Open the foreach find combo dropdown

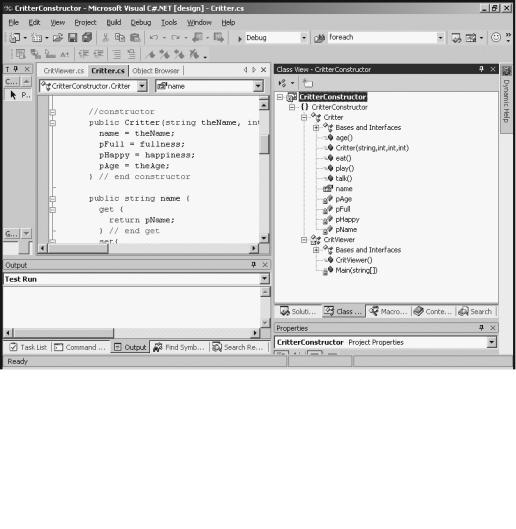tap(440, 38)
